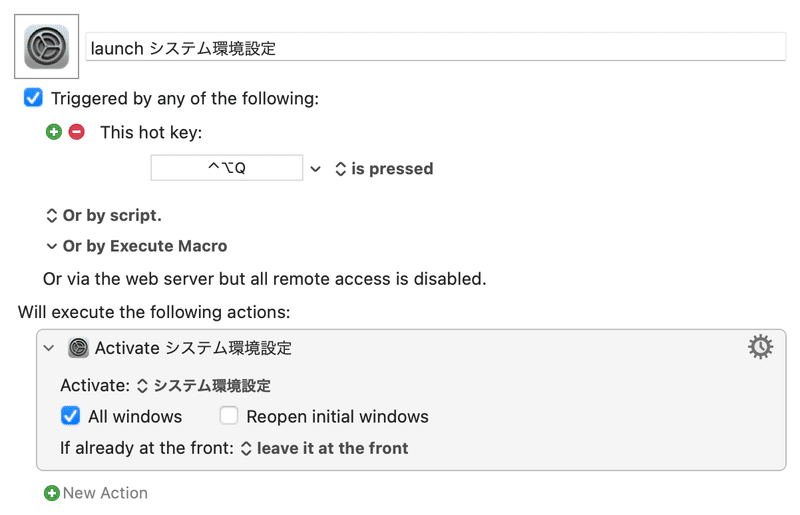Click the New Action label
Image resolution: width=800 pixels, height=515 pixels.
pyautogui.click(x=105, y=493)
